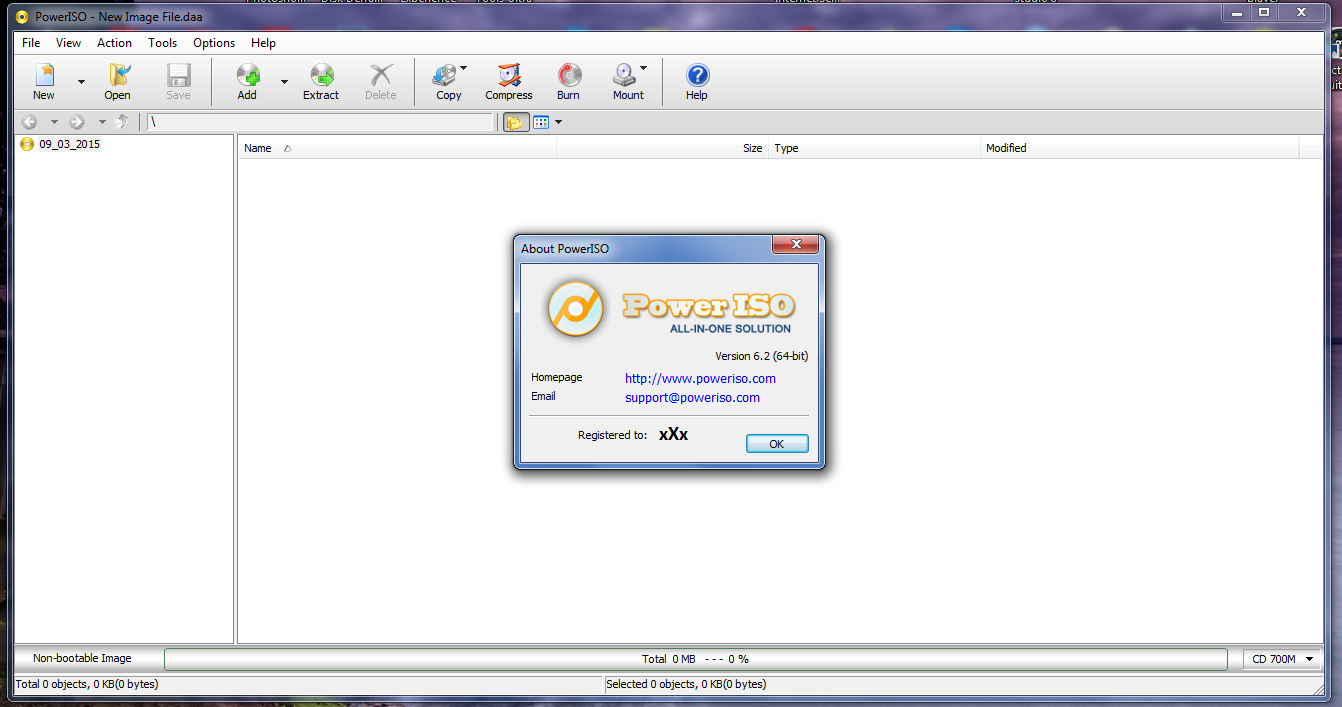Click the Help toolbar icon
Image resolution: width=1342 pixels, height=707 pixels.
[x=697, y=81]
